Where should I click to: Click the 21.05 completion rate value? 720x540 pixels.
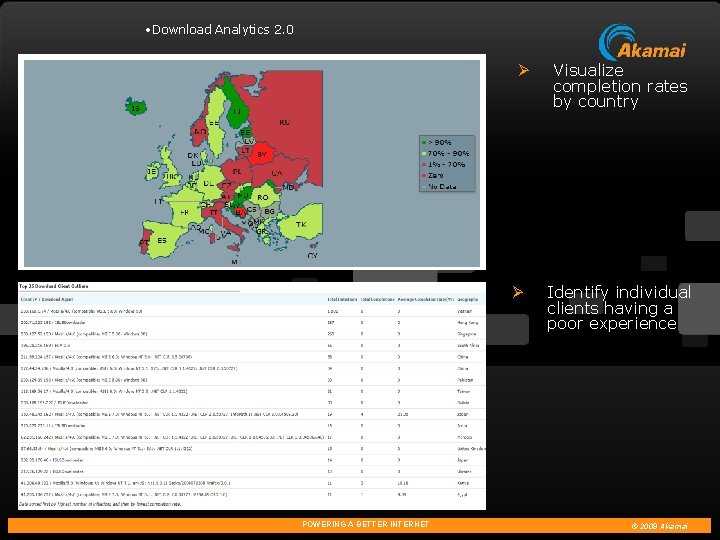(x=403, y=414)
